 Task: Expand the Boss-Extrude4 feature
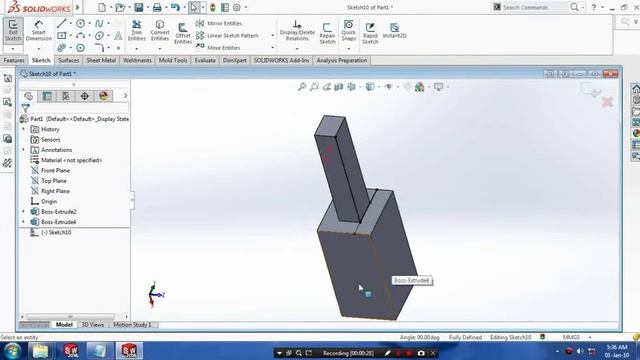23,222
